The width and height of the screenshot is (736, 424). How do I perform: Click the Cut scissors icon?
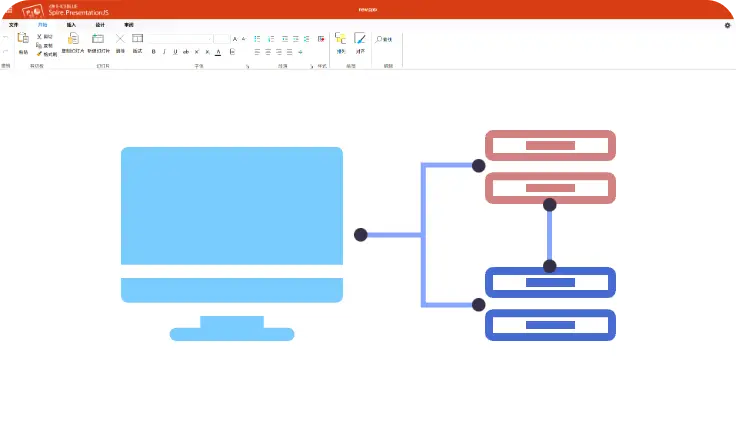[39, 36]
